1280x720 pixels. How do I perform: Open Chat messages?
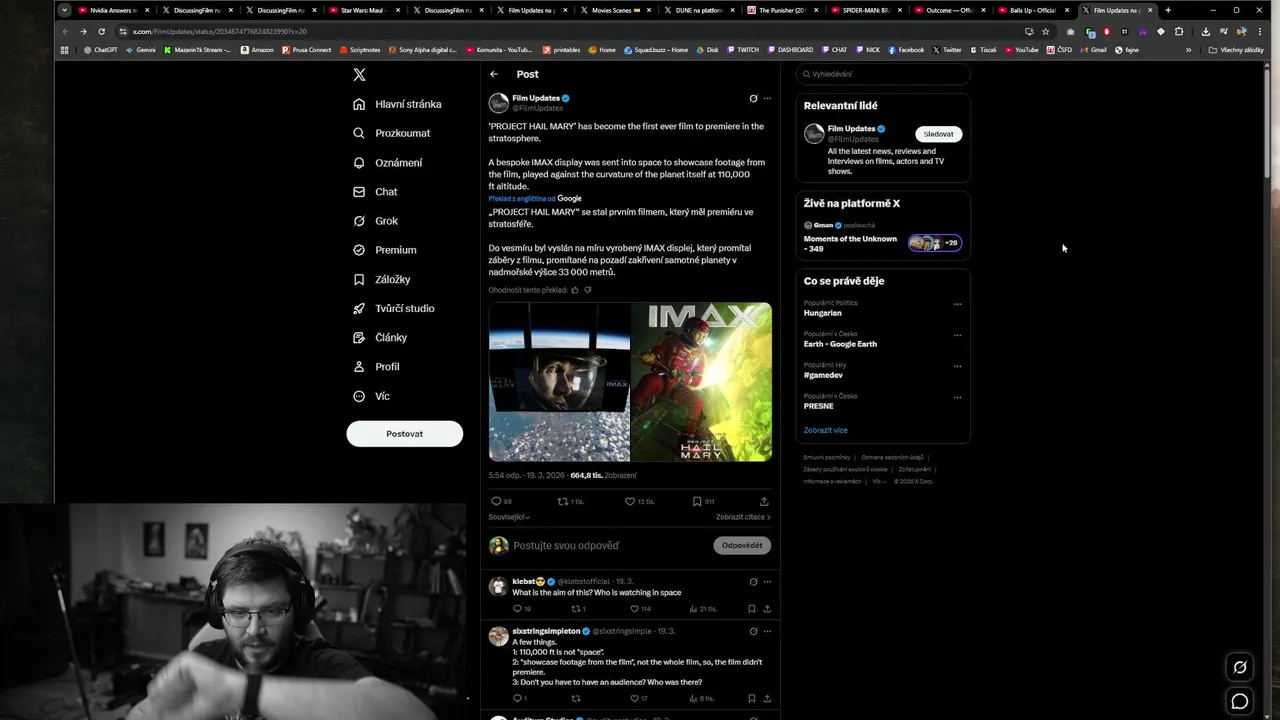(375, 191)
